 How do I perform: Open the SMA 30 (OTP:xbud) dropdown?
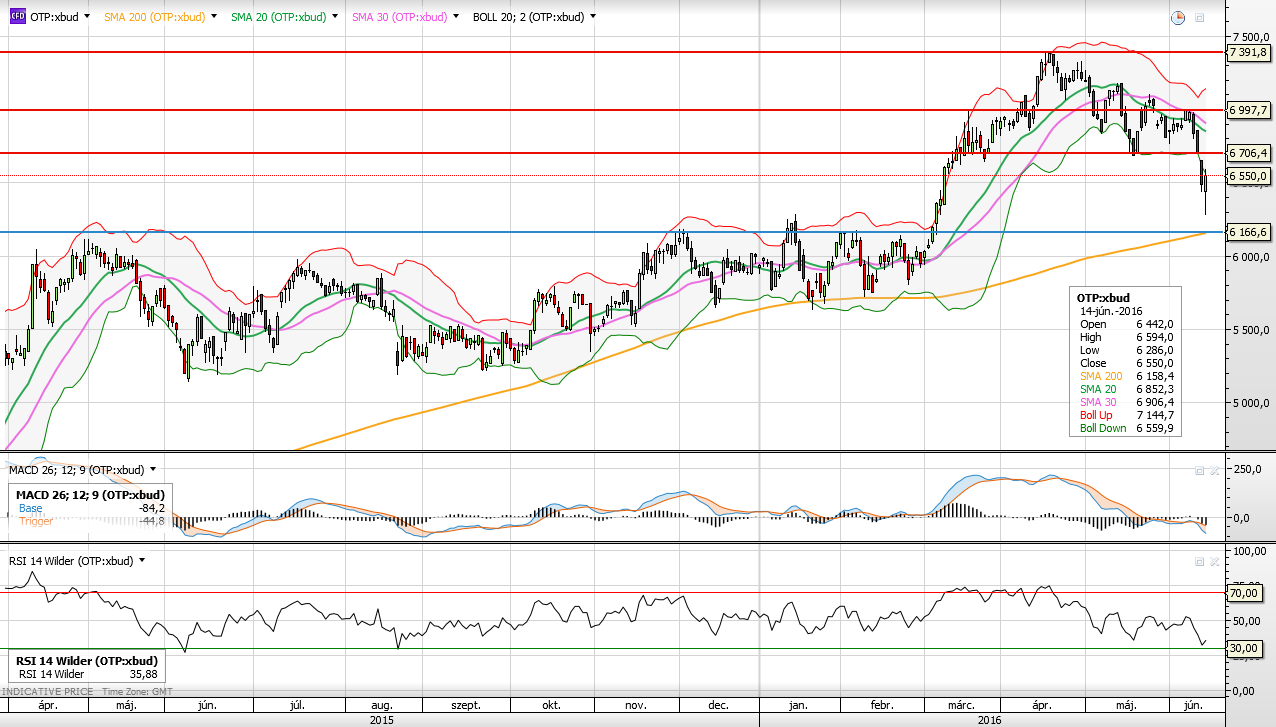point(456,17)
